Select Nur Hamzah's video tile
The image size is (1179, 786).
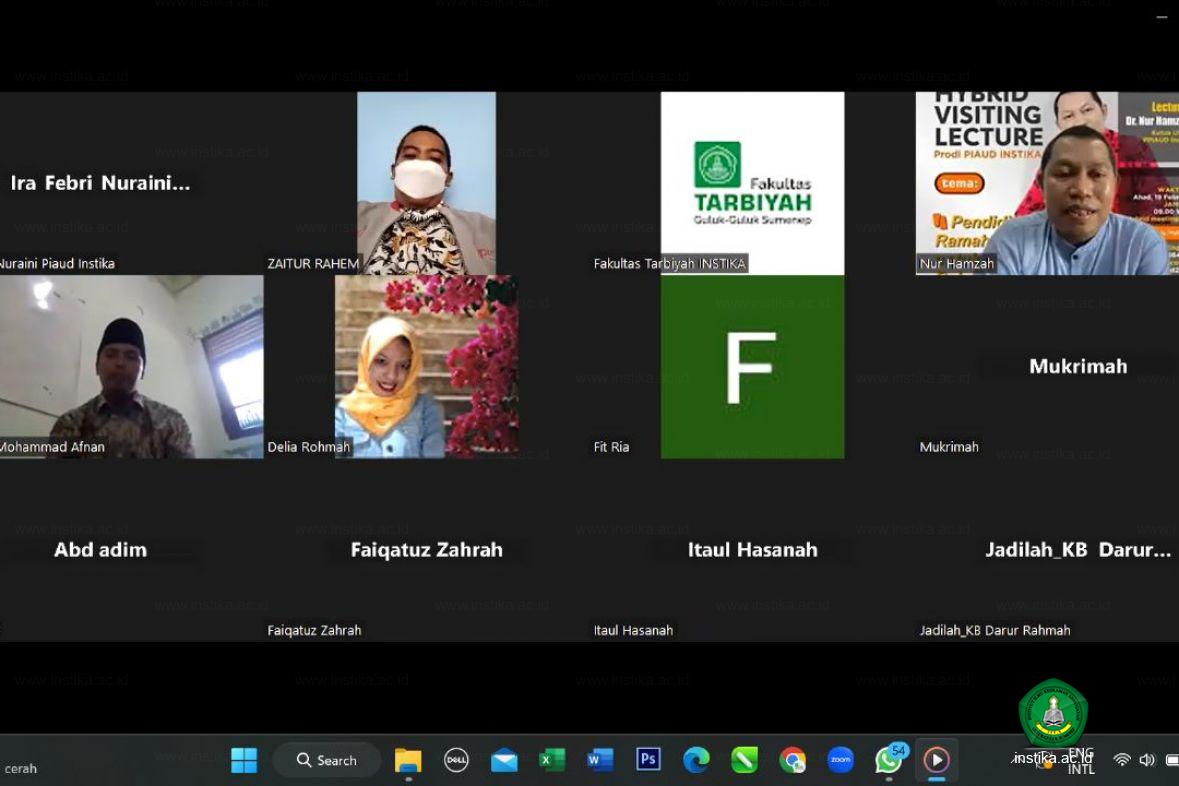[1046, 183]
